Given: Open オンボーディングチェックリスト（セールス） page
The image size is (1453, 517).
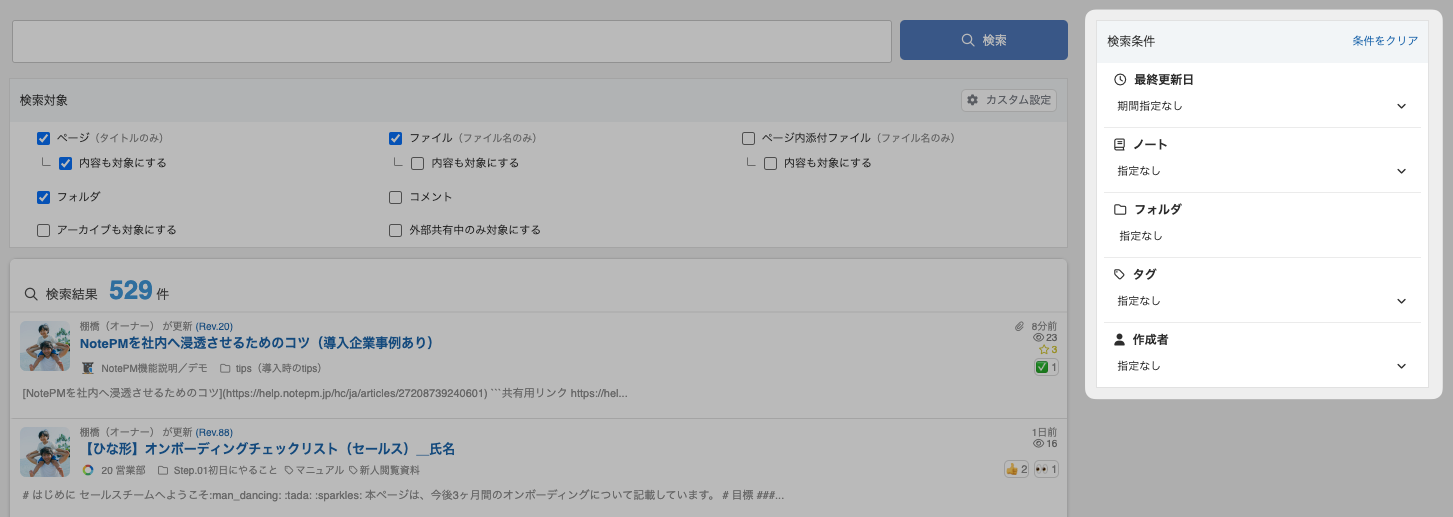Looking at the screenshot, I should [268, 449].
